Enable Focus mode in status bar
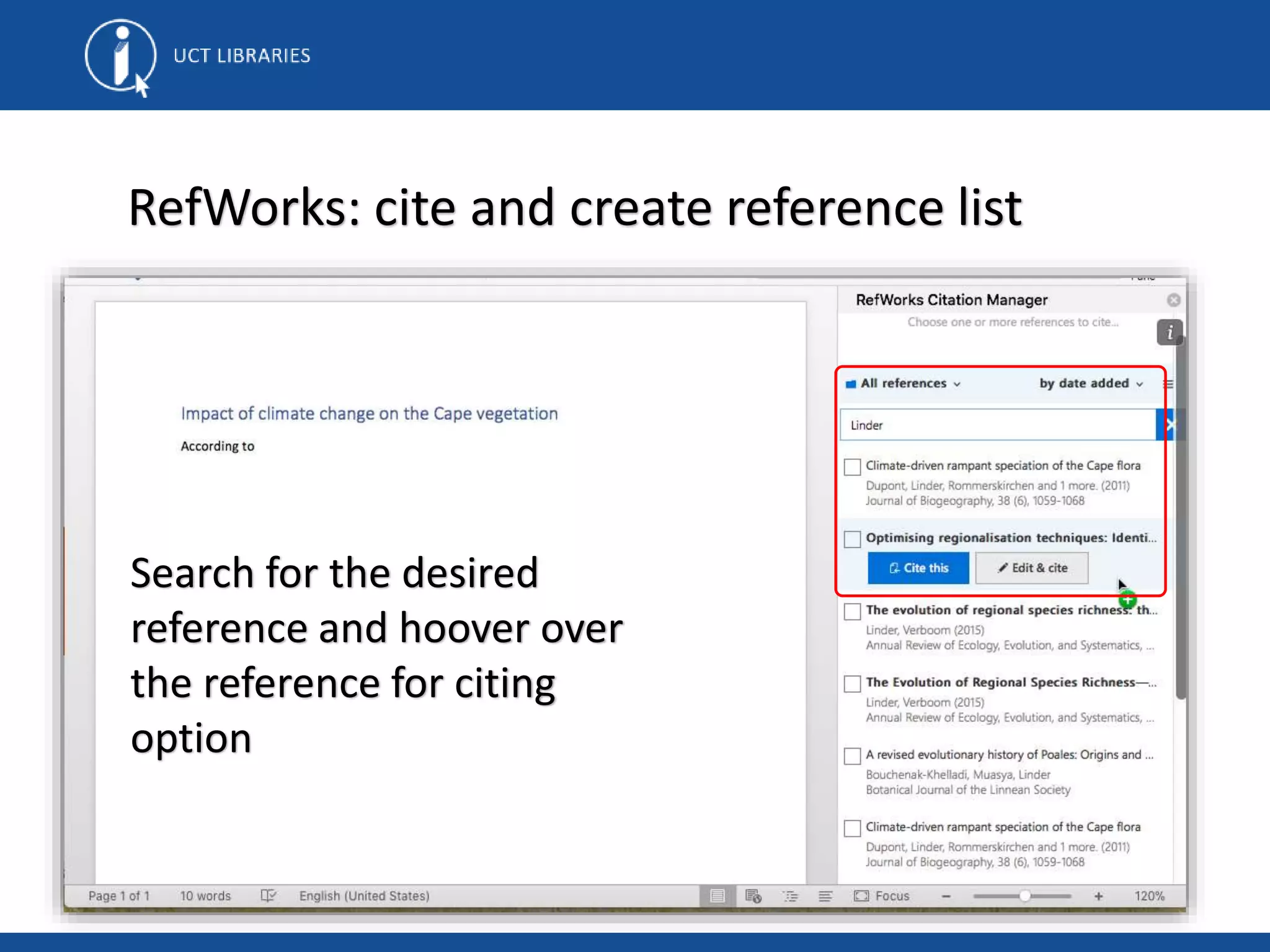This screenshot has height=952, width=1270. tap(881, 896)
